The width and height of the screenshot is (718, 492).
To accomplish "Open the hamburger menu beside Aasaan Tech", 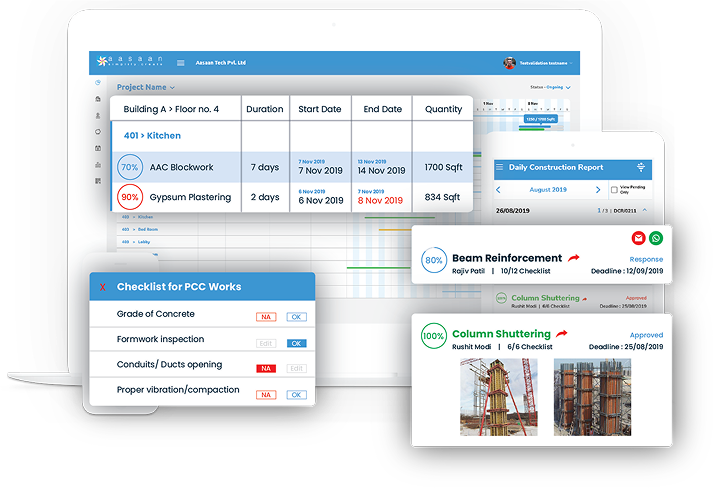I will pyautogui.click(x=180, y=63).
